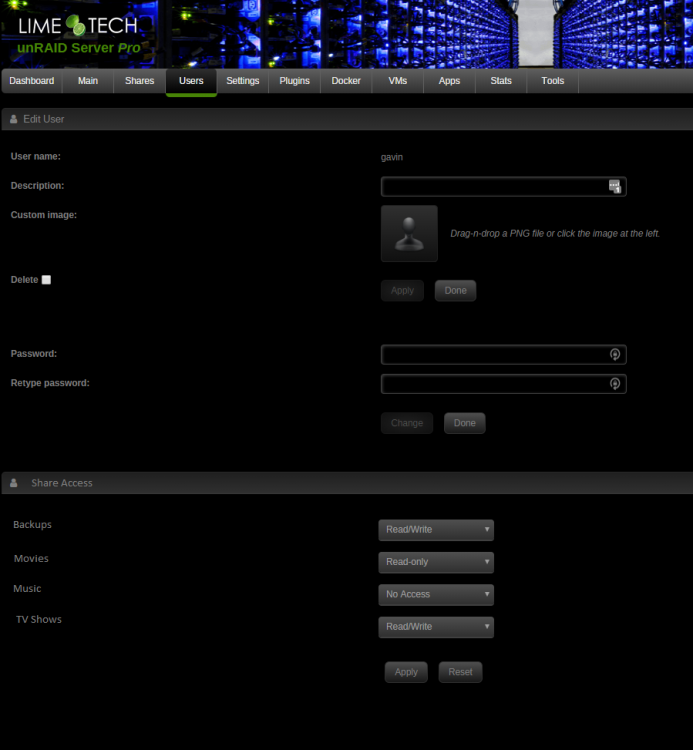Open the Stats tab
Screen dimensions: 693x750
pyautogui.click(x=501, y=81)
